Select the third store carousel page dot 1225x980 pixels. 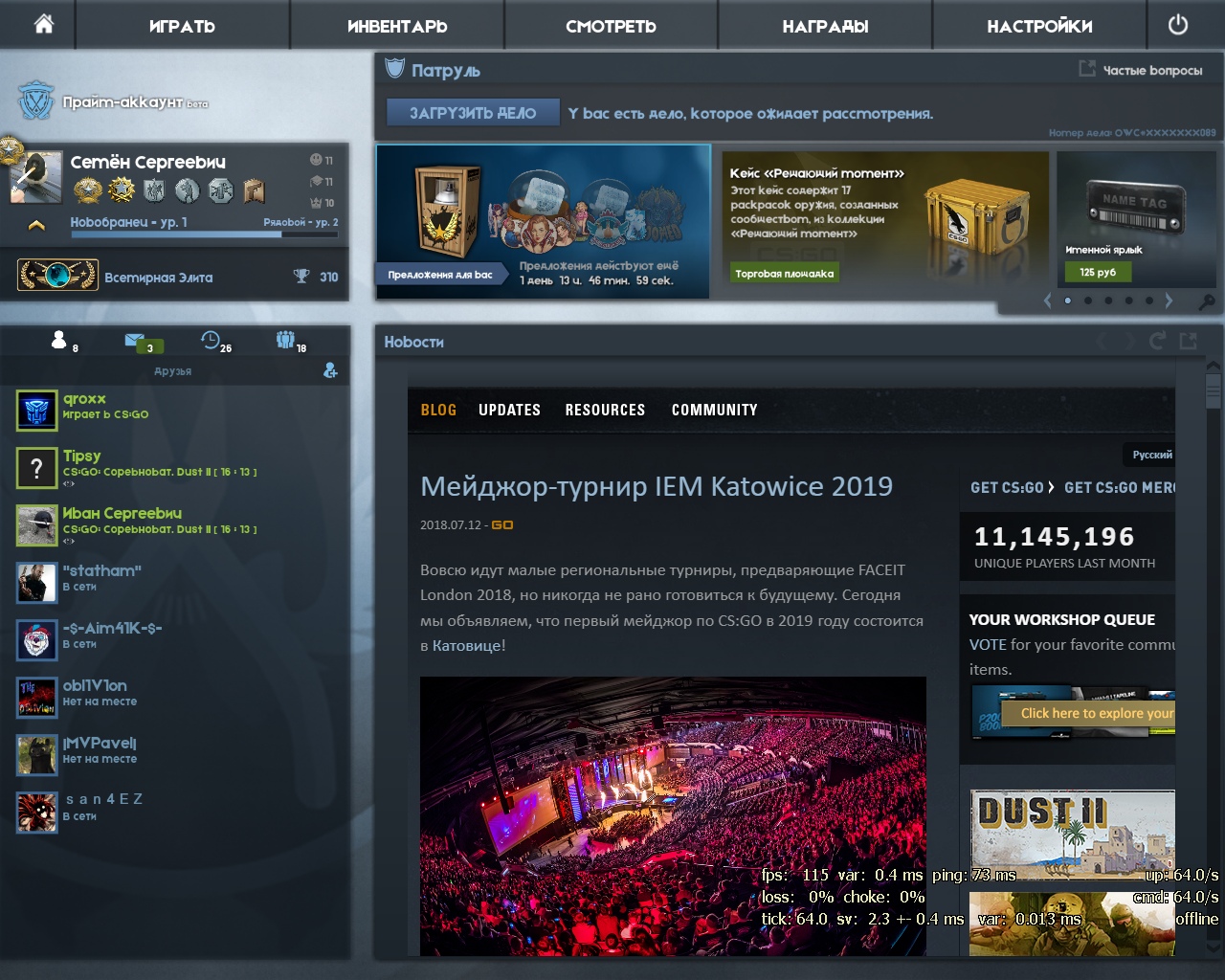coord(1108,301)
